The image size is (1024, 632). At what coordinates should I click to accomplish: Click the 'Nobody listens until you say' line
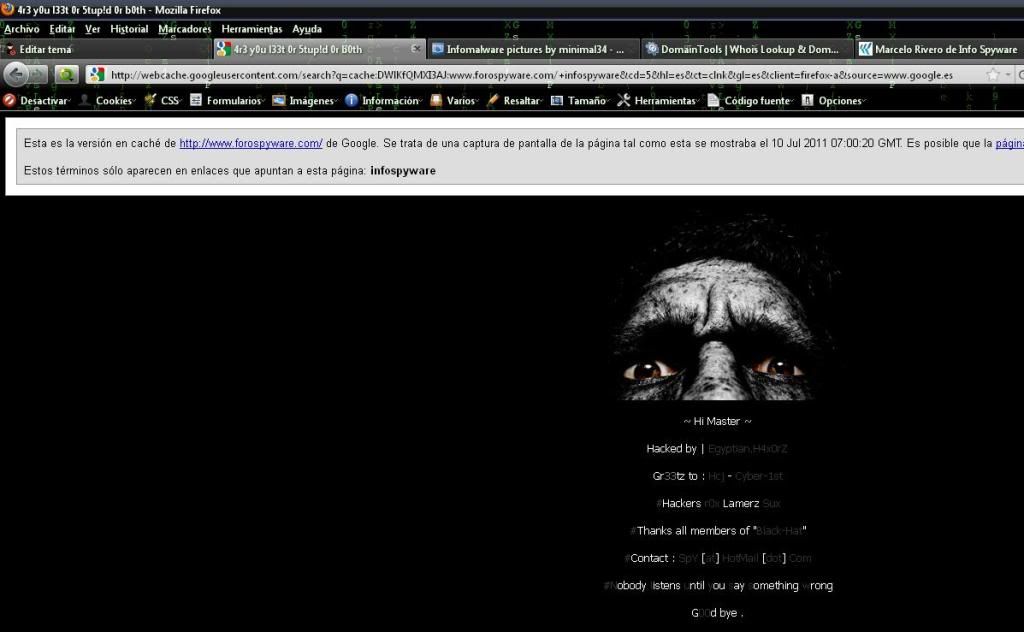point(718,586)
